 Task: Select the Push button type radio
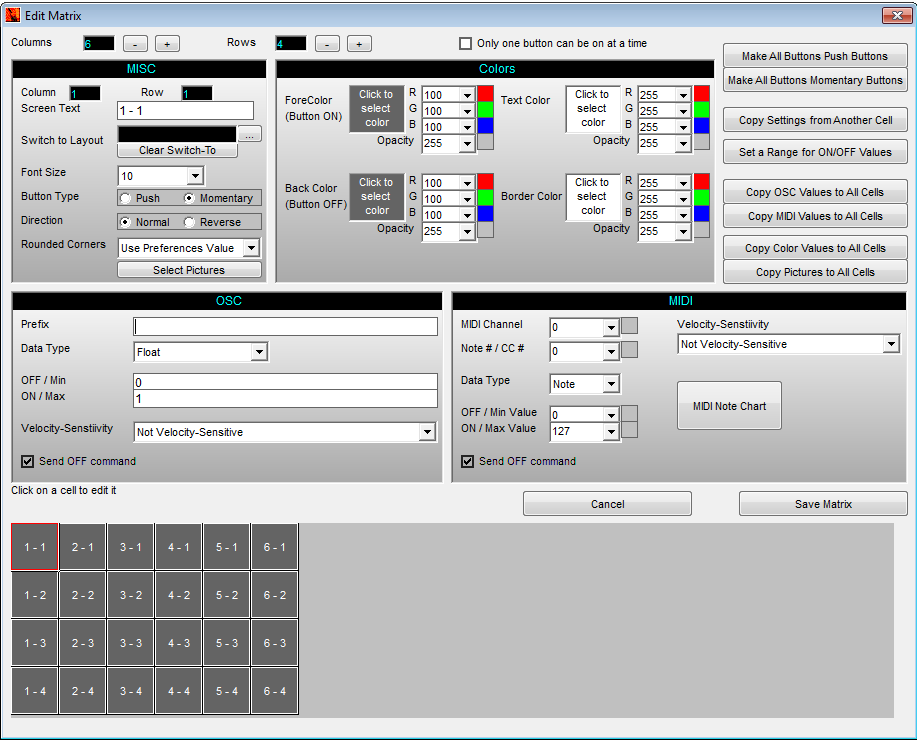pyautogui.click(x=126, y=198)
